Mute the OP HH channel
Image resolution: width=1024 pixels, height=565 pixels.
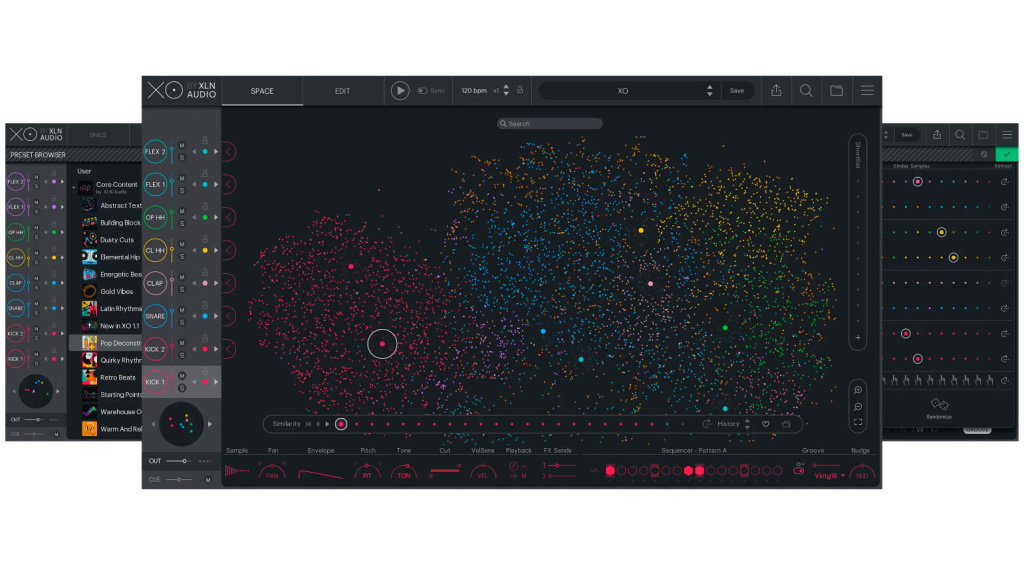(182, 212)
